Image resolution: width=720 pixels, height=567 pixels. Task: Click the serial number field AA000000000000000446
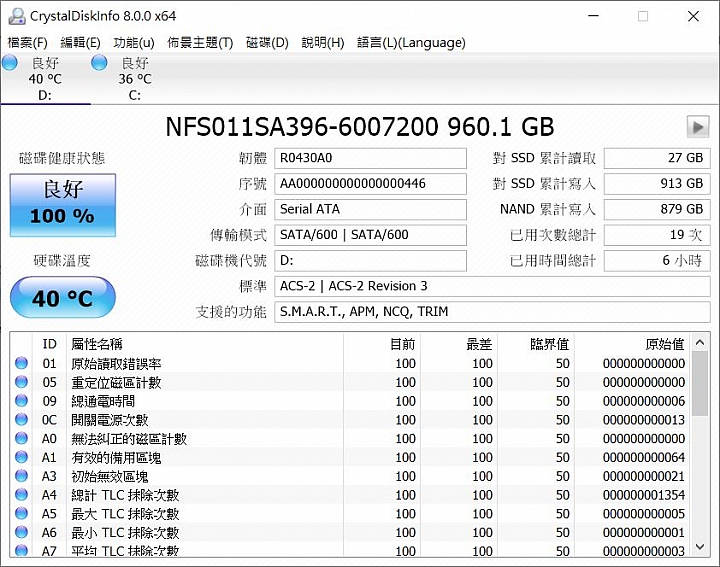371,184
